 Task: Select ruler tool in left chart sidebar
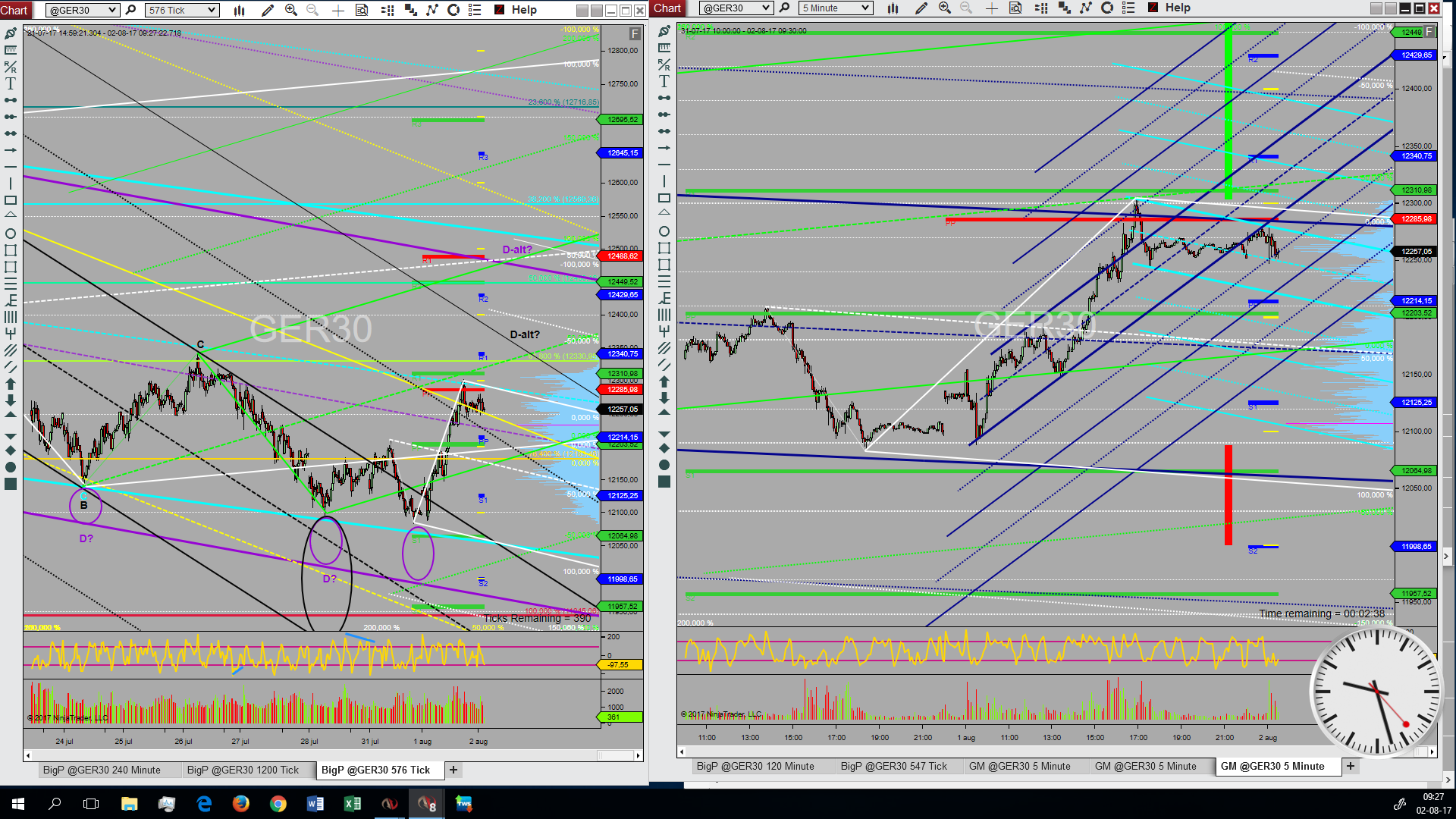(x=11, y=50)
